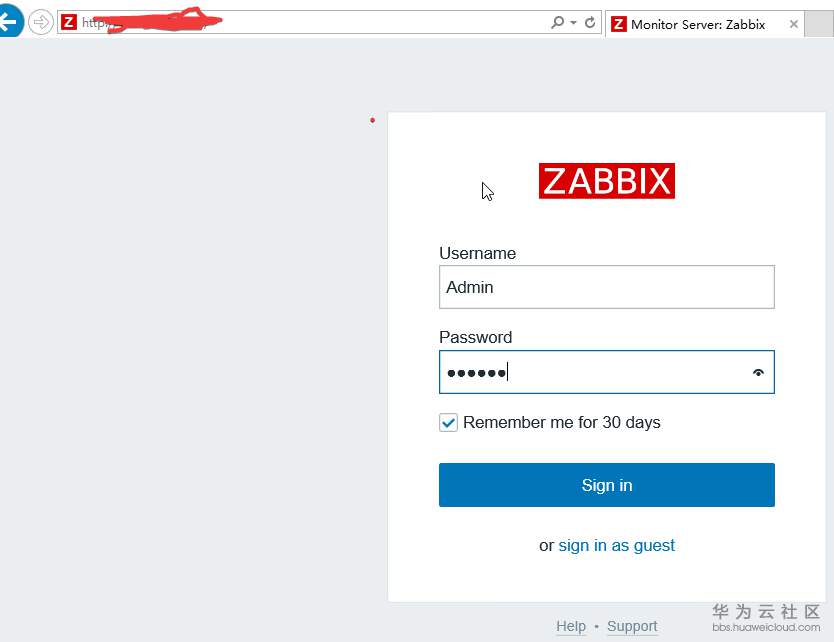Click the search magnifier icon in address bar
The width and height of the screenshot is (834, 642).
pyautogui.click(x=557, y=22)
